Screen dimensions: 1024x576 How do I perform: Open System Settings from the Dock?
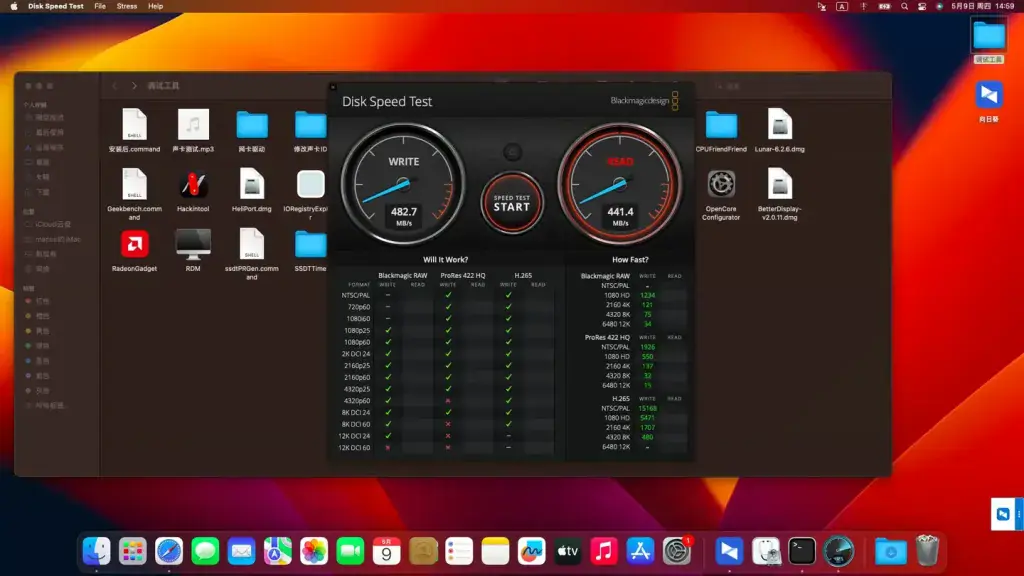677,551
